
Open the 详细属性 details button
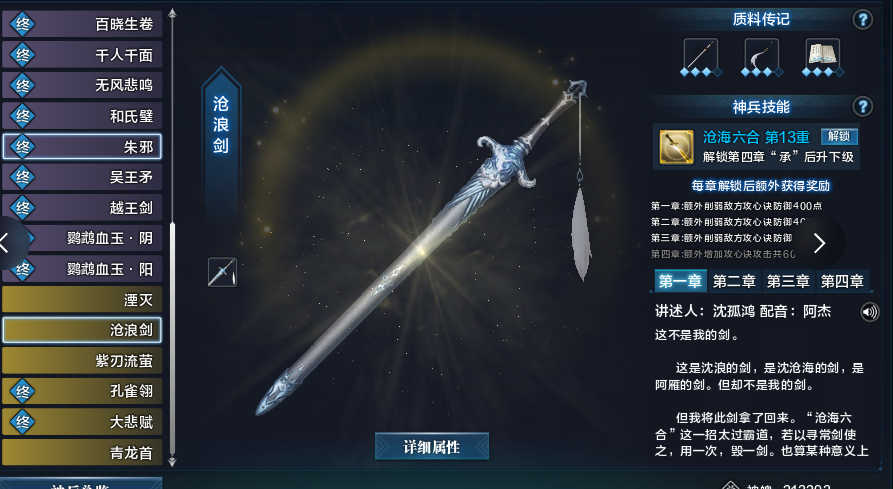coord(432,447)
